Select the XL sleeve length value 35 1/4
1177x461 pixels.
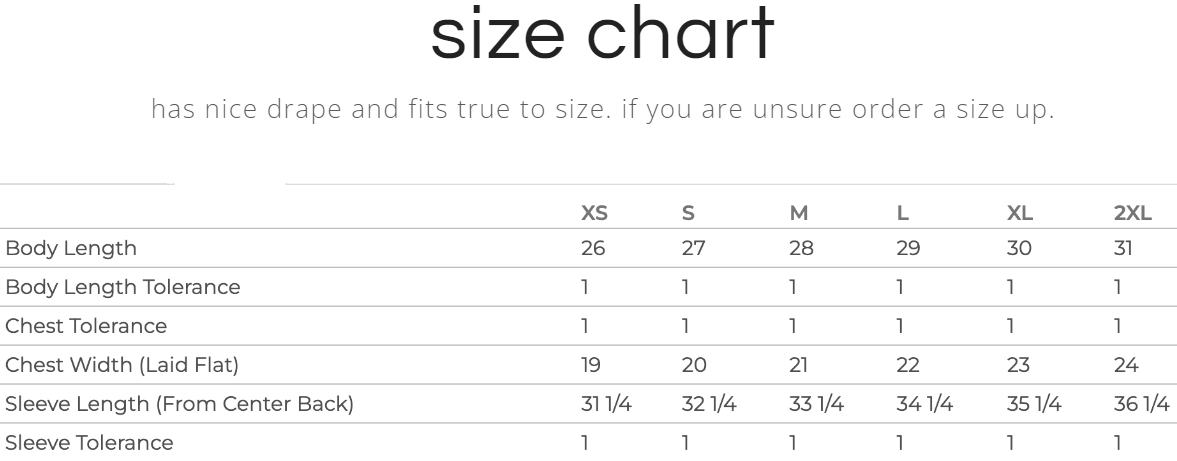1034,404
